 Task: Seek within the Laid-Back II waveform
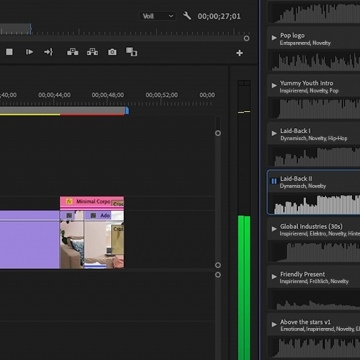(x=314, y=204)
